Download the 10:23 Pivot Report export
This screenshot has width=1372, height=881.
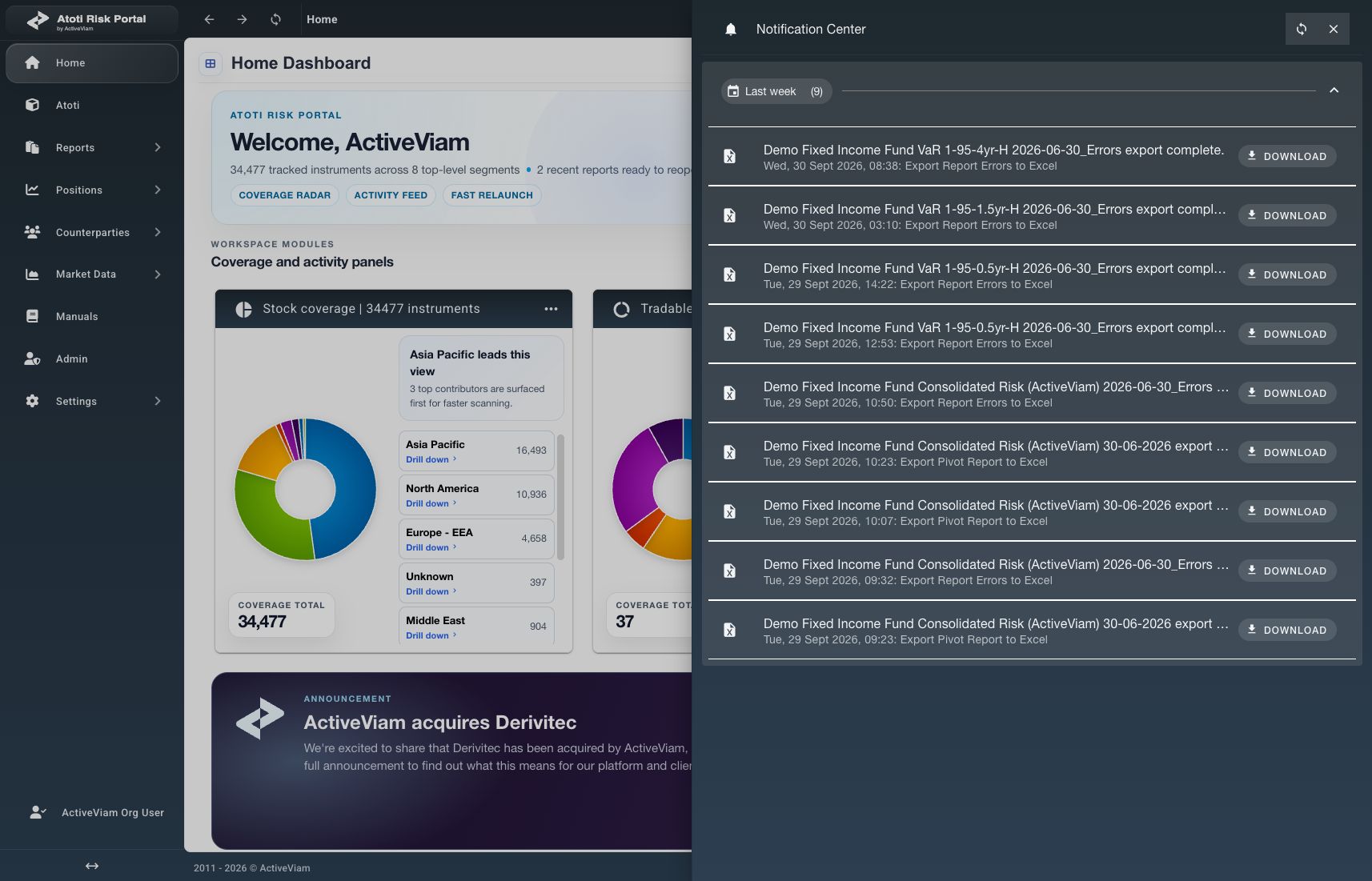1287,452
